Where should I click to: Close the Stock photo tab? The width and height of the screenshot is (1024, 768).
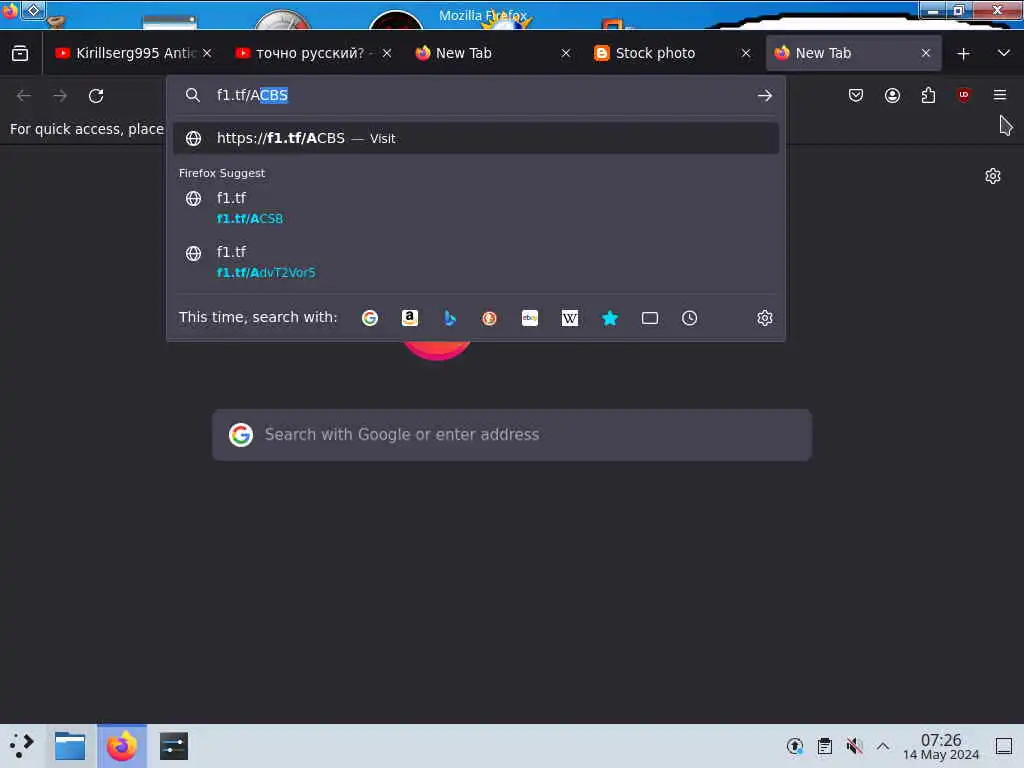pyautogui.click(x=746, y=54)
